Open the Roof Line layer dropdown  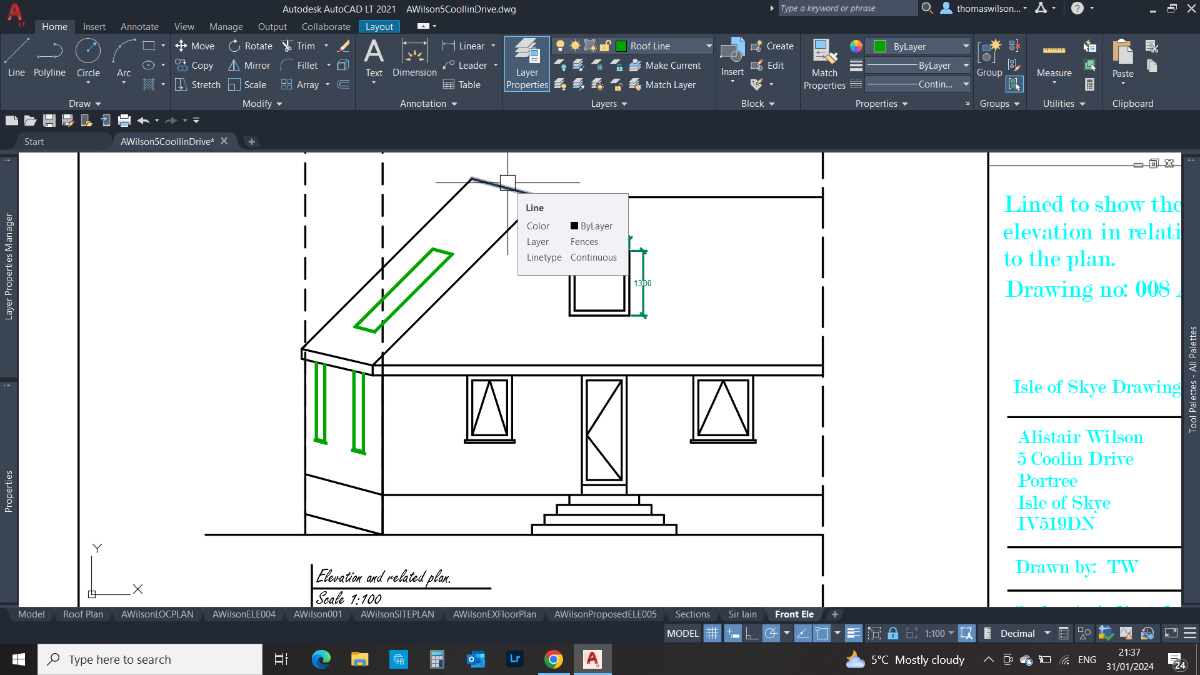tap(664, 46)
